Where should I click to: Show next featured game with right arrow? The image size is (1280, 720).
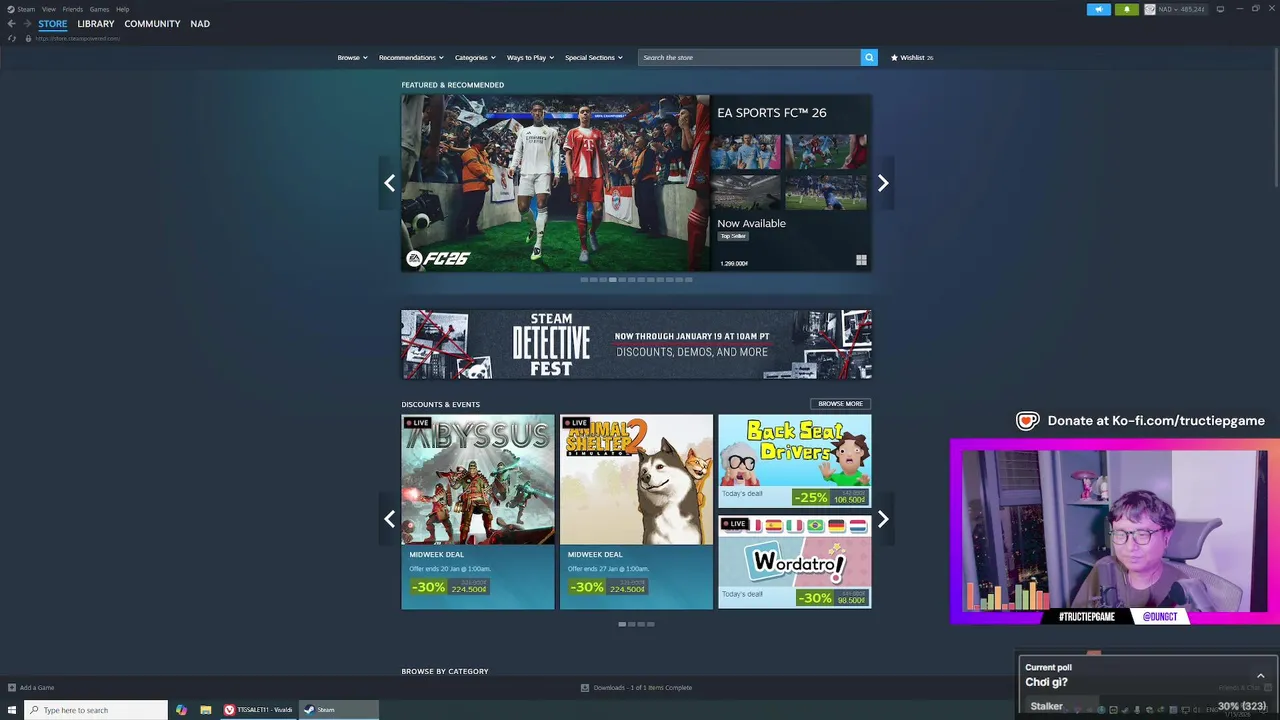(883, 183)
